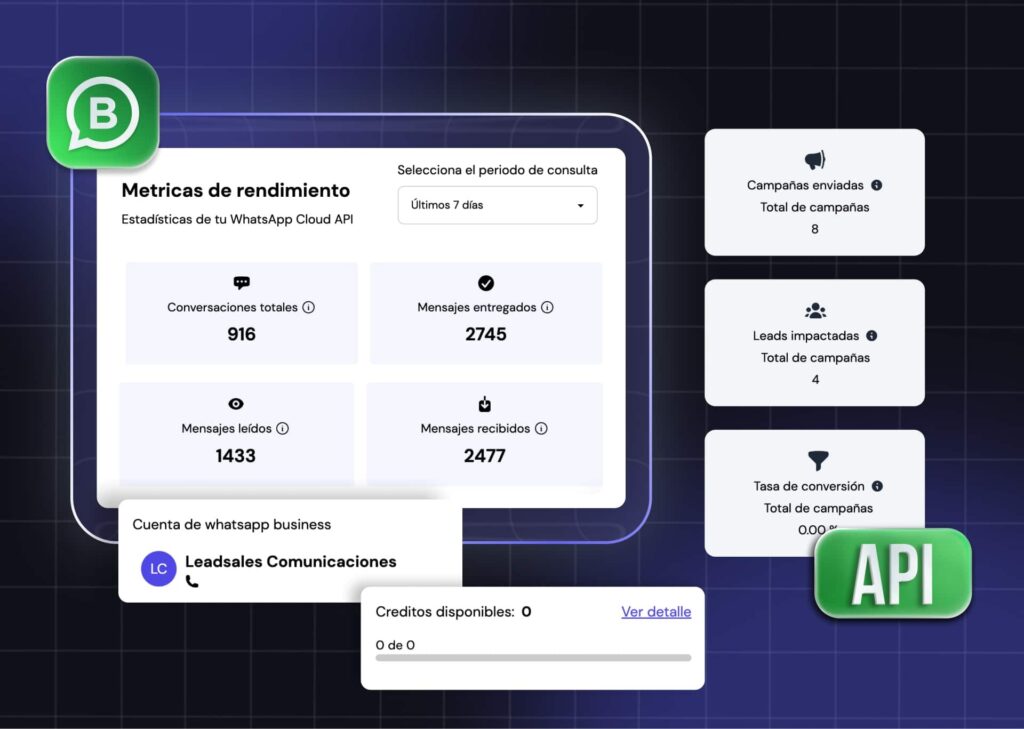This screenshot has height=729, width=1024.
Task: Select the people icon on Leads impactadas card
Action: (814, 310)
